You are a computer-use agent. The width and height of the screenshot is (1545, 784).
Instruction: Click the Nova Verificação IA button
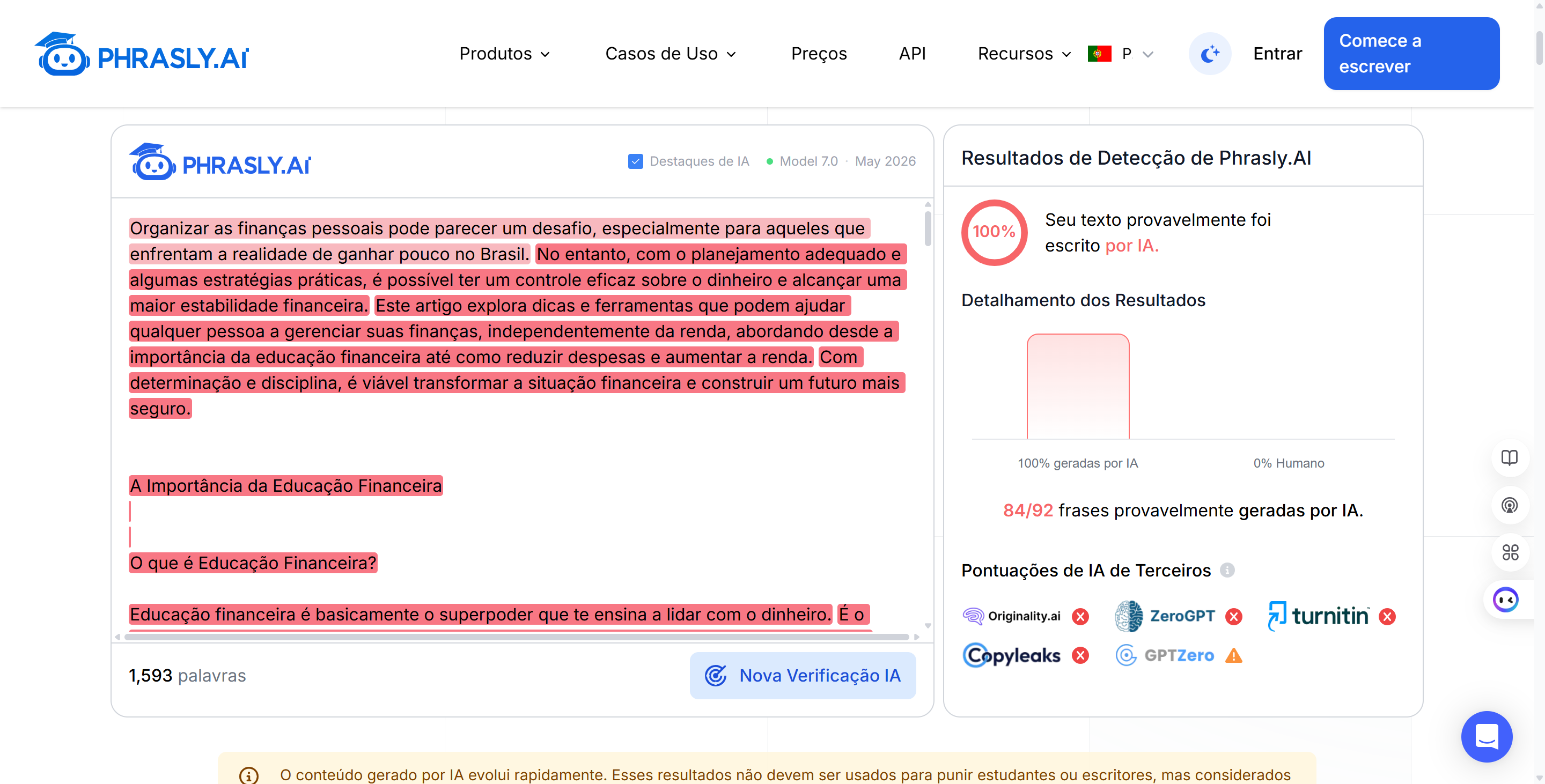click(803, 676)
